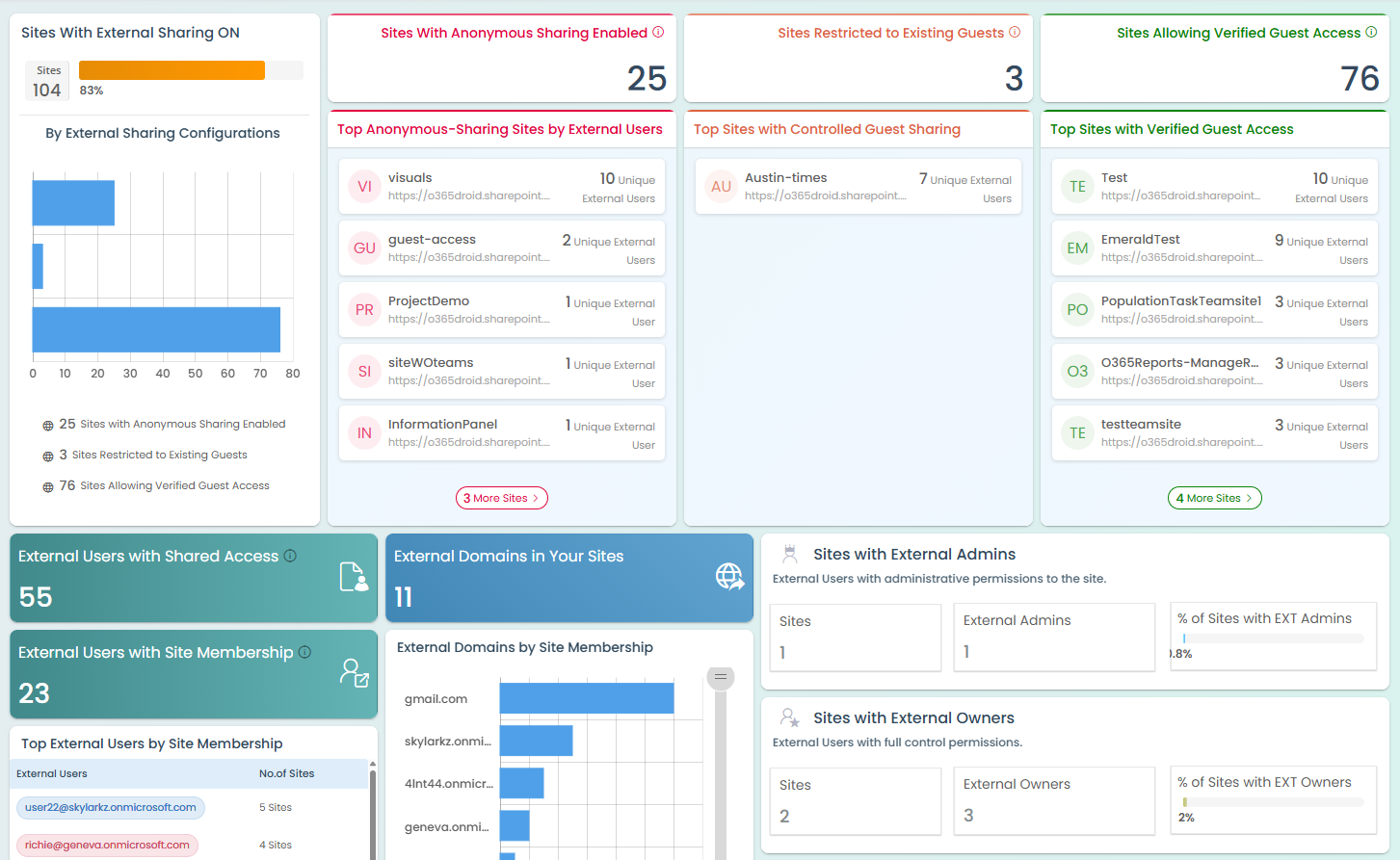Screen dimensions: 1400x860
Task: Click the VI avatar for the visuals site
Action: click(363, 186)
